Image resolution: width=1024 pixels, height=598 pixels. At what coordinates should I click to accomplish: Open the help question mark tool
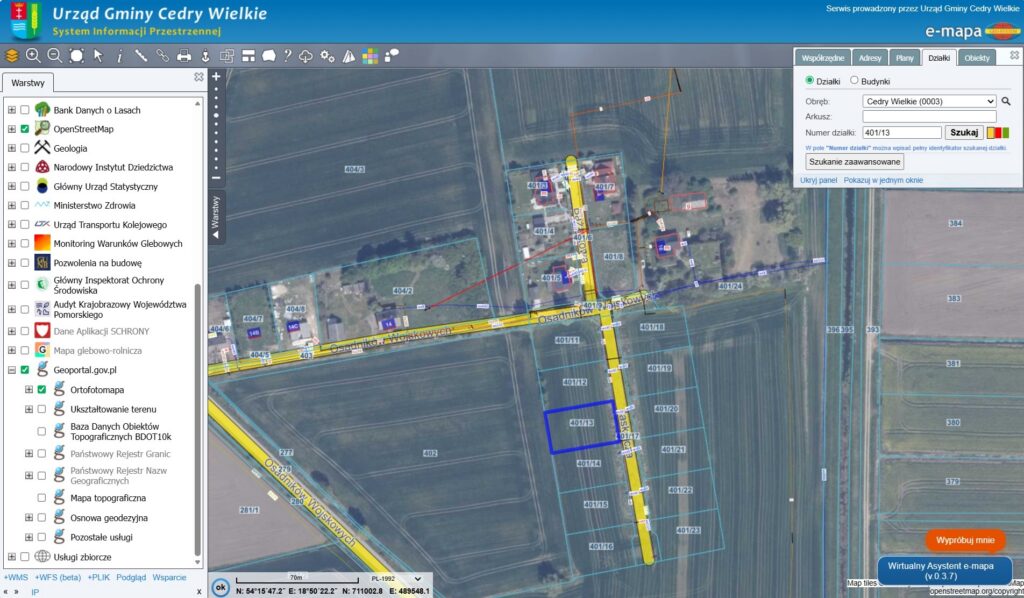pos(287,57)
